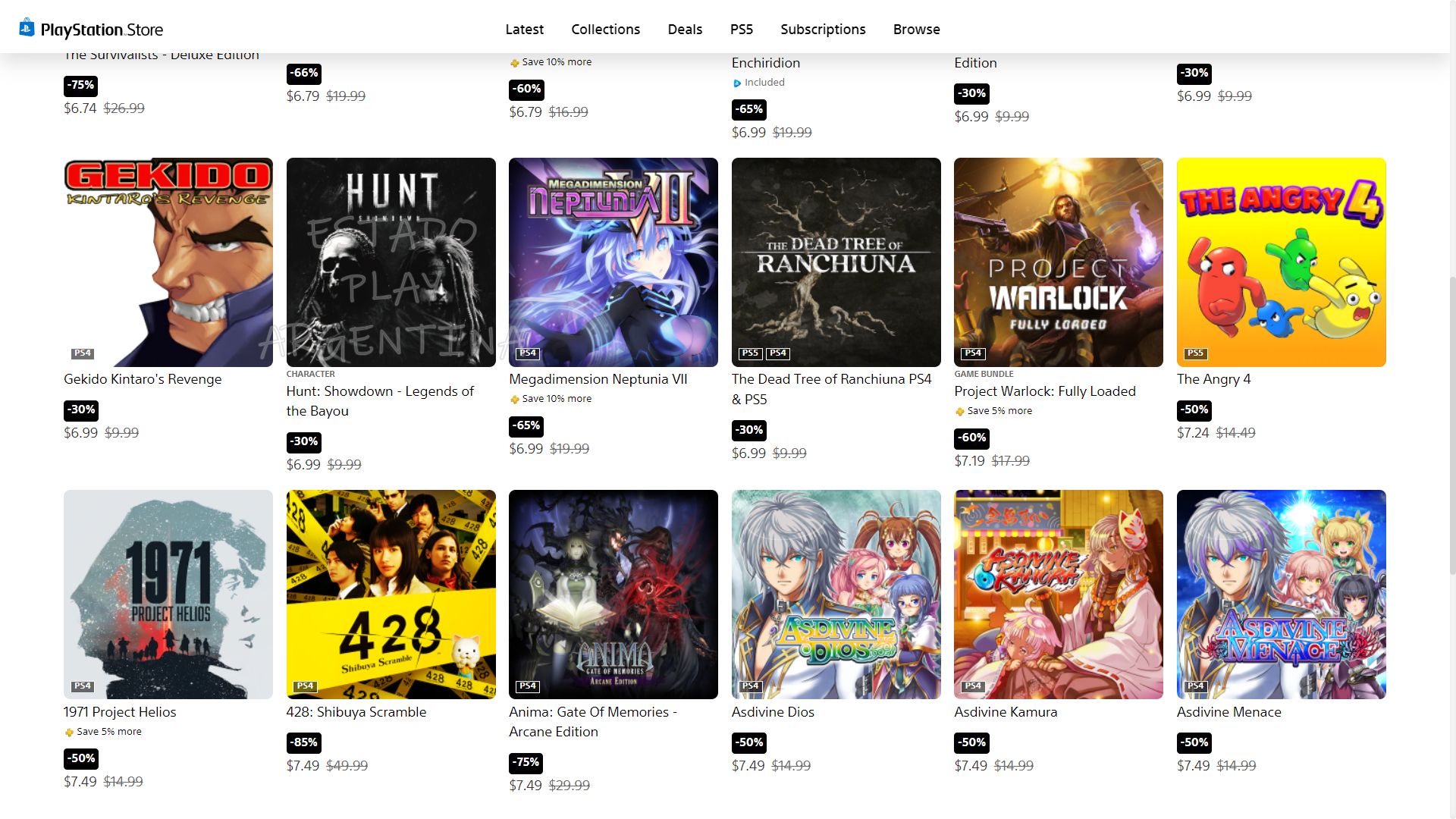Click the PS5 badge on The Angry 4 cover
Image resolution: width=1456 pixels, height=819 pixels.
(1195, 353)
